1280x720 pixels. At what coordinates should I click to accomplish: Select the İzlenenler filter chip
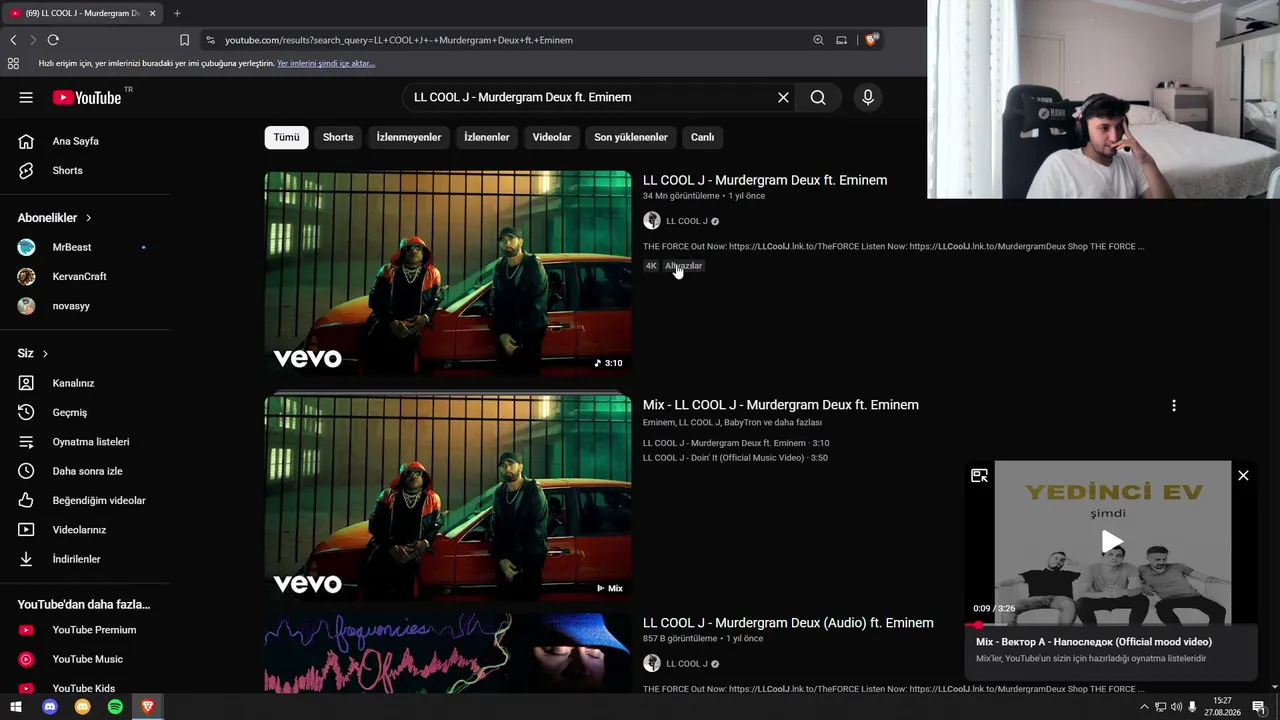pyautogui.click(x=487, y=137)
